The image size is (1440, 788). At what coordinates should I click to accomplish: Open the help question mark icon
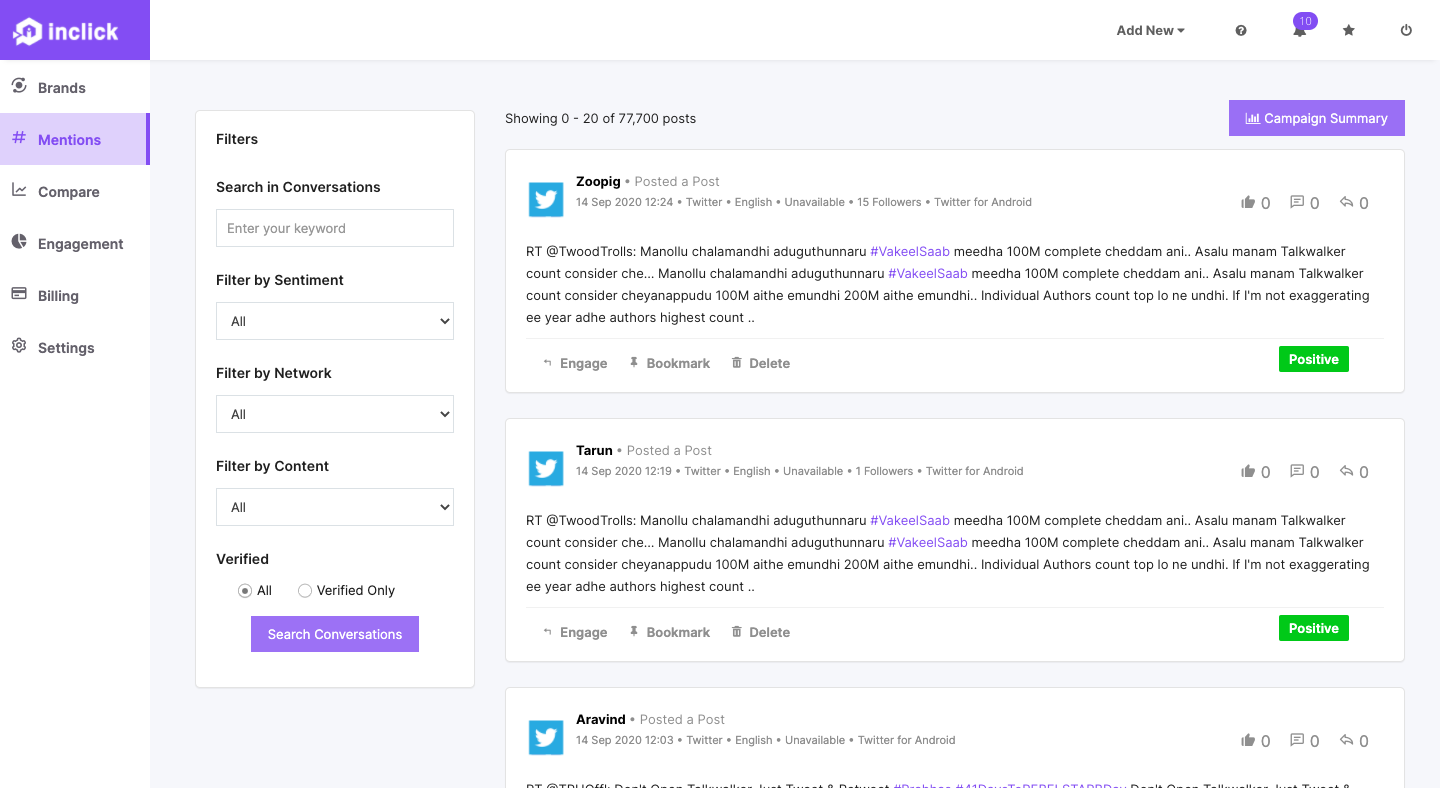1241,31
